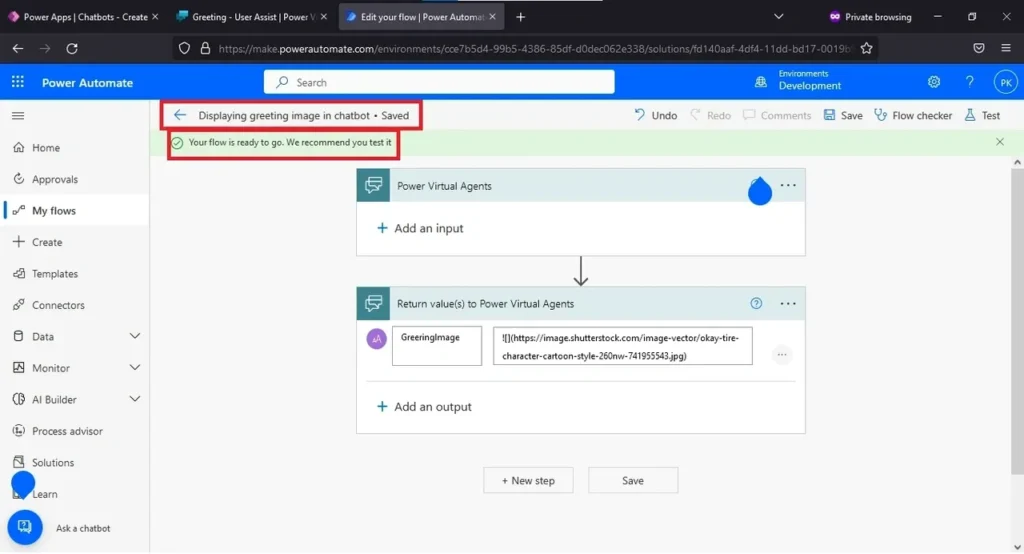The height and width of the screenshot is (554, 1024).
Task: Click the shutterstock image URL value field
Action: [x=622, y=346]
